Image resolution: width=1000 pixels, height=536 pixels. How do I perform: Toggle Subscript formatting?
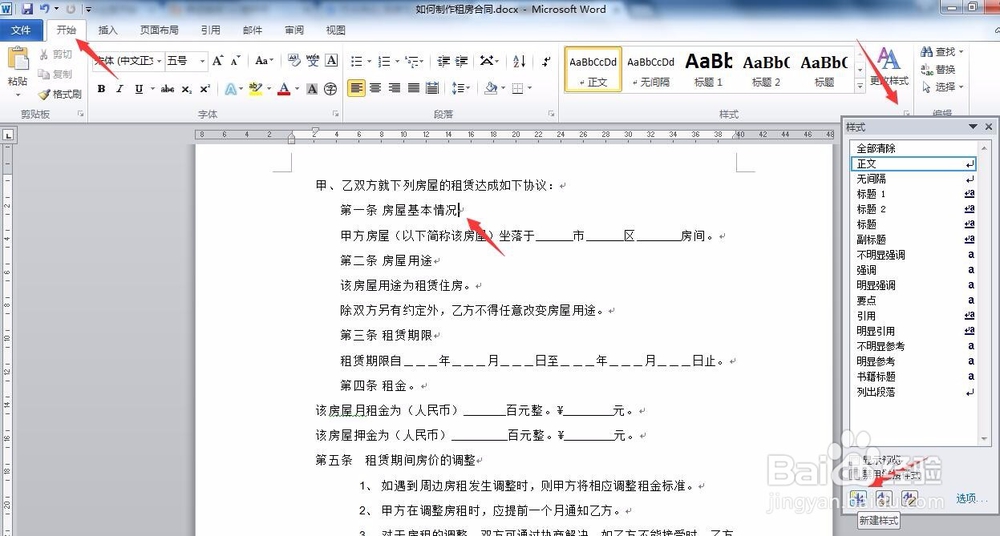click(x=186, y=89)
